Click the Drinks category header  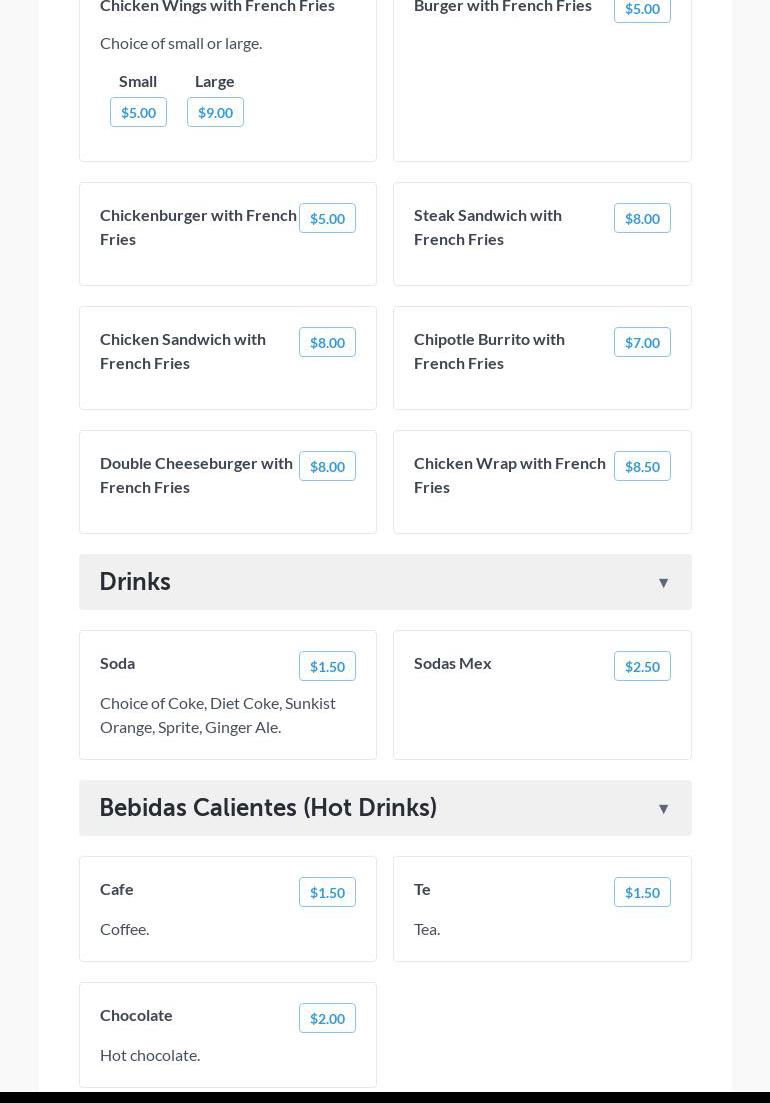point(135,582)
